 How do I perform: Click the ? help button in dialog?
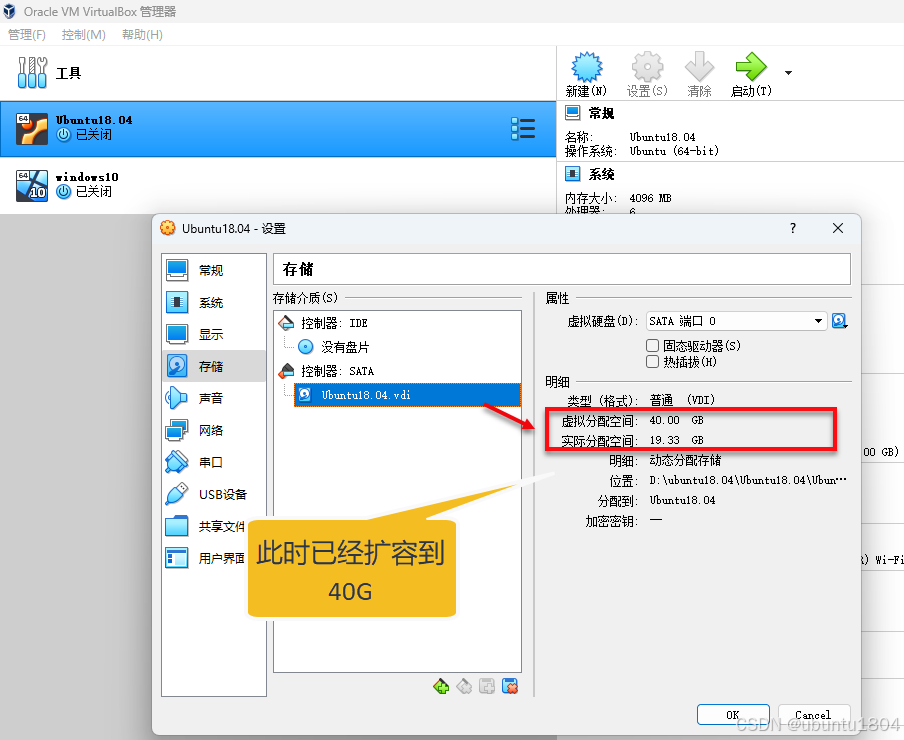[793, 228]
